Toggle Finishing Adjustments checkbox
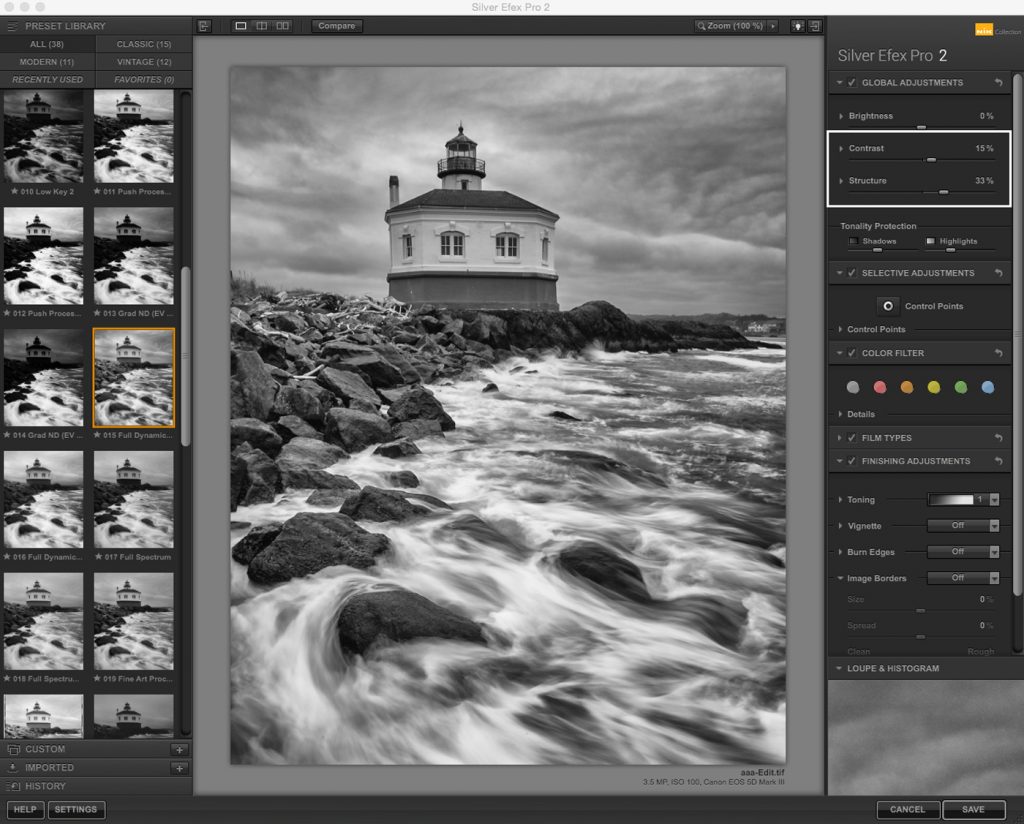Viewport: 1024px width, 824px height. point(852,461)
